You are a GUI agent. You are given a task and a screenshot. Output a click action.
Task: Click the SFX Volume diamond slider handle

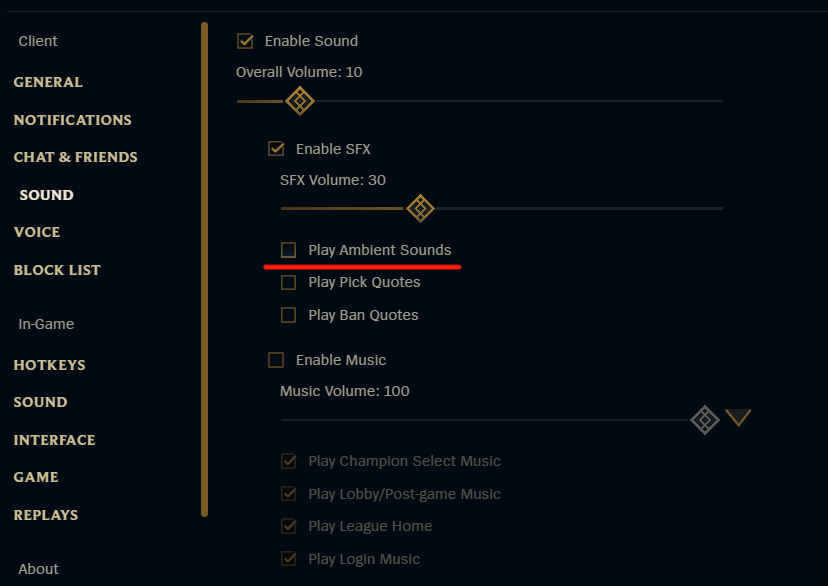(x=420, y=208)
